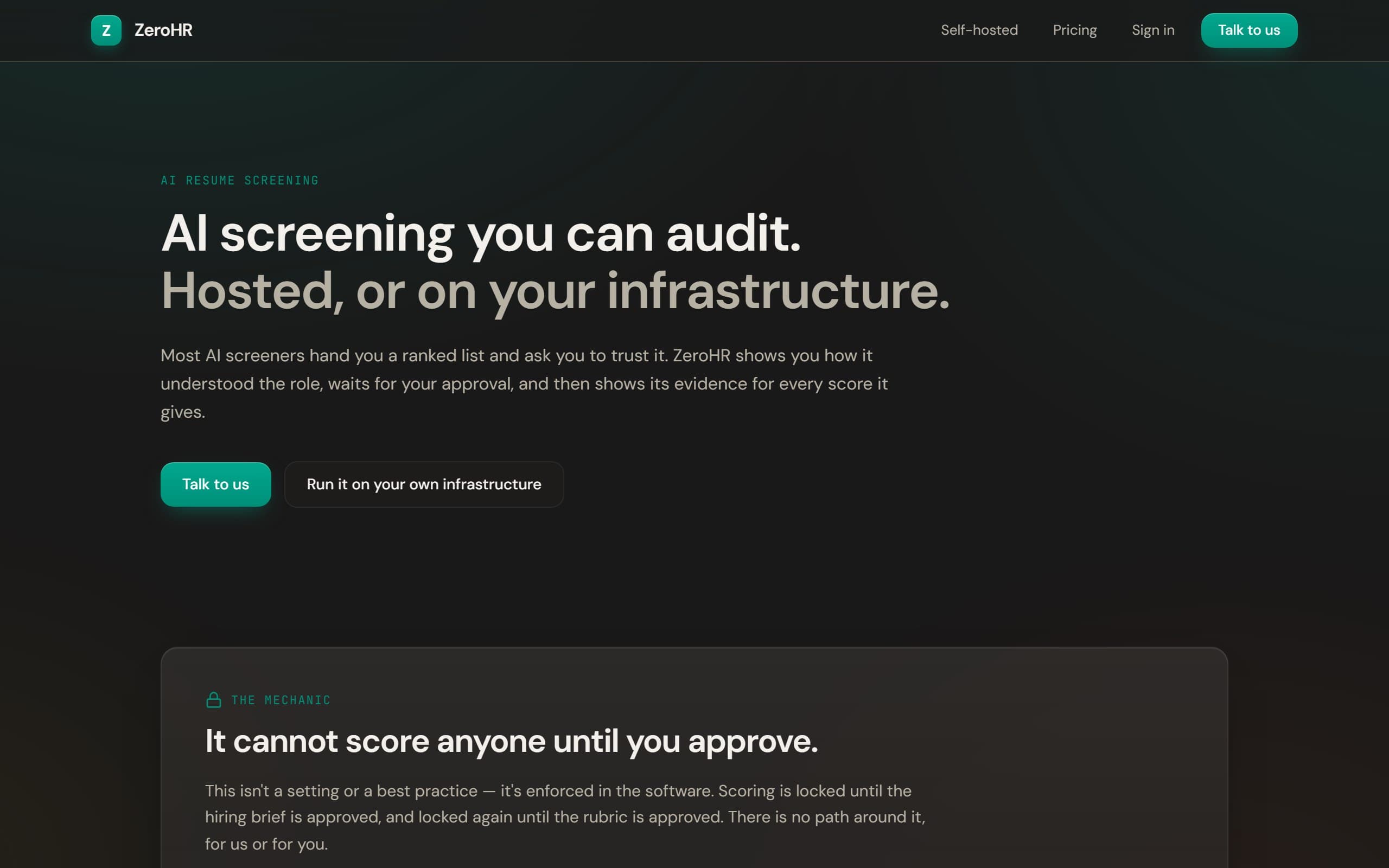Click the paragraph starting Most AI screeners
Viewport: 1389px width, 868px height.
click(524, 384)
